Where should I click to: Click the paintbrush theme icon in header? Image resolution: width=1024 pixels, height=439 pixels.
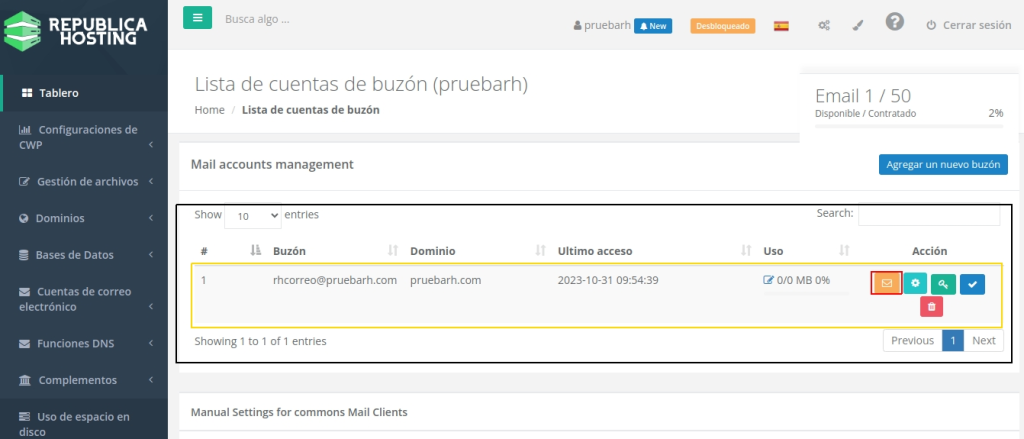858,25
